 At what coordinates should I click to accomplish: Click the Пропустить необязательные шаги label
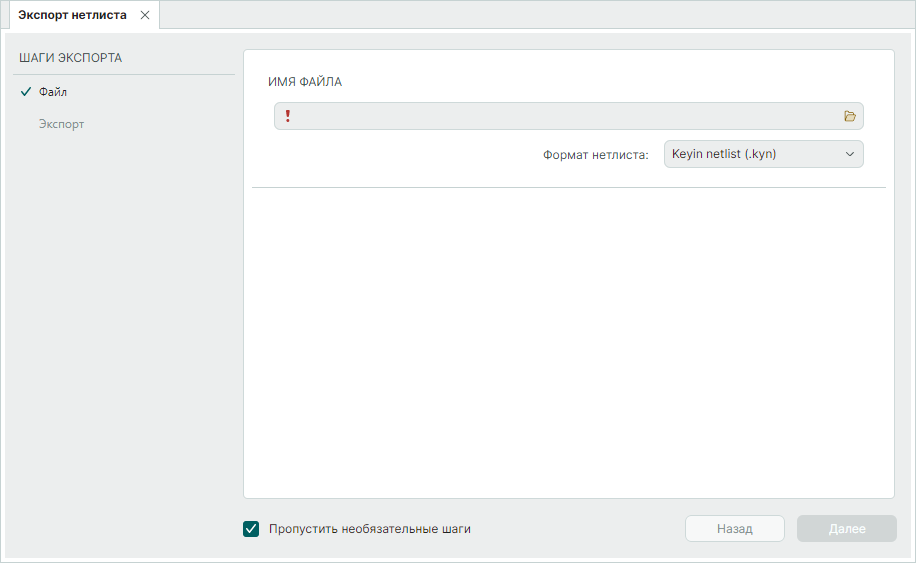pyautogui.click(x=370, y=529)
